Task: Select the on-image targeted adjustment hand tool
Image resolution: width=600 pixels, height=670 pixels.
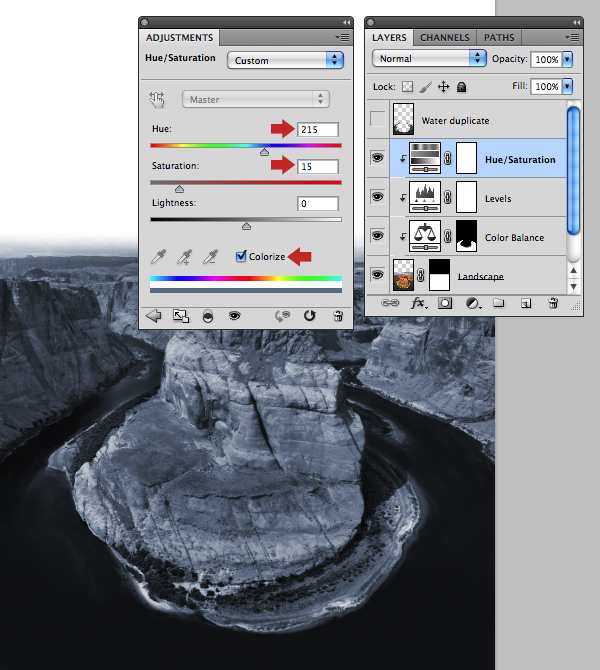Action: tap(157, 99)
